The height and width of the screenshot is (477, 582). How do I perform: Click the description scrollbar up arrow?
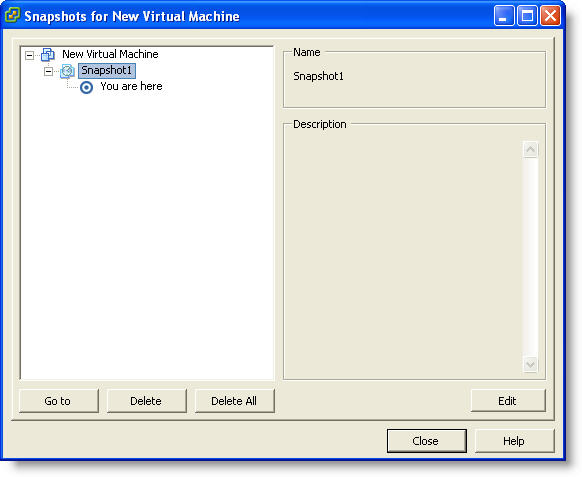pyautogui.click(x=530, y=150)
